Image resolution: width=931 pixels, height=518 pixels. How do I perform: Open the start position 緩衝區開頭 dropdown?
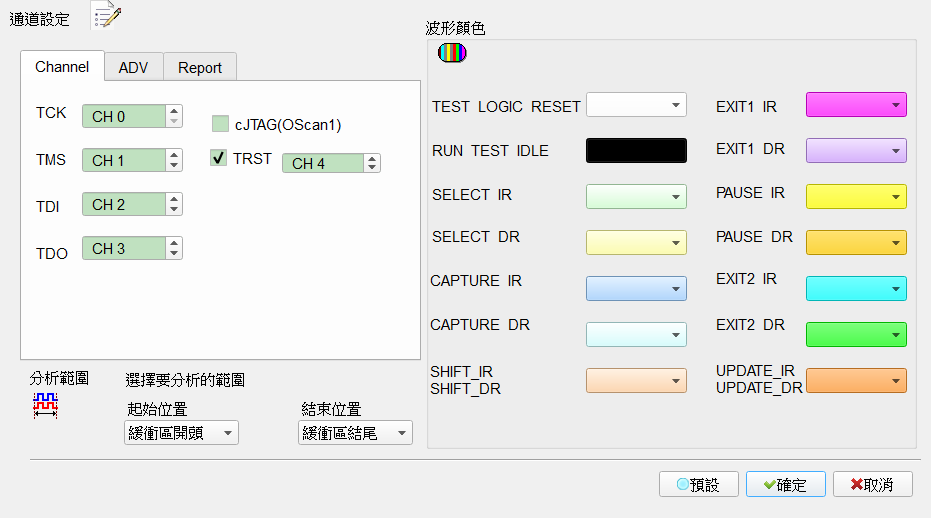(x=181, y=433)
